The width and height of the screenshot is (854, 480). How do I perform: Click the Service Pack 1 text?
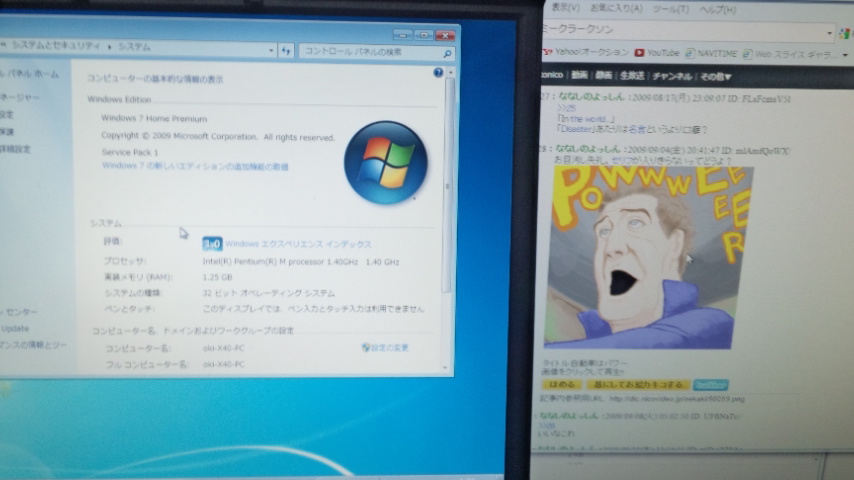coord(130,152)
